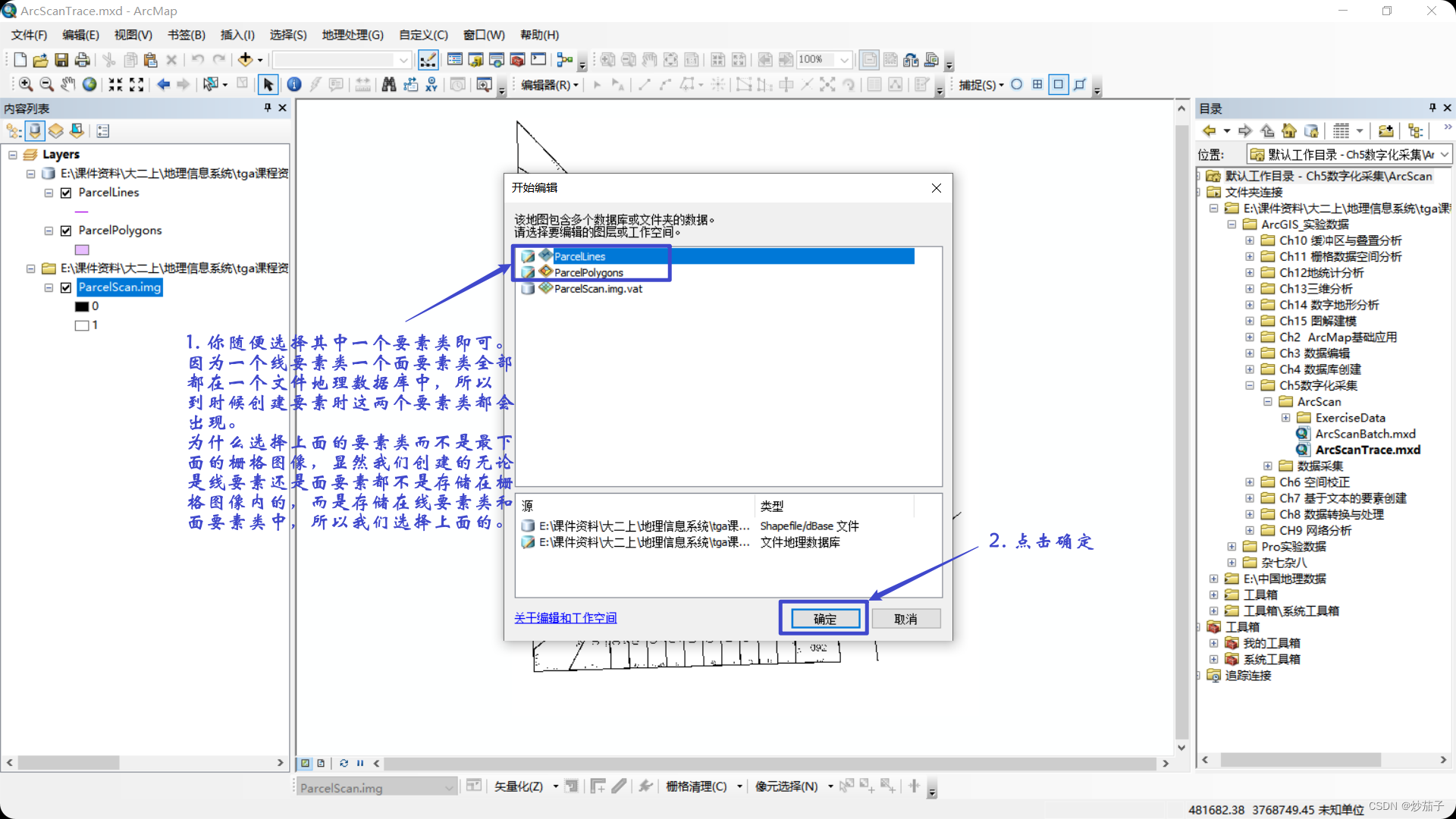Select the Zoom Out tool
1456x819 pixels.
(x=46, y=84)
